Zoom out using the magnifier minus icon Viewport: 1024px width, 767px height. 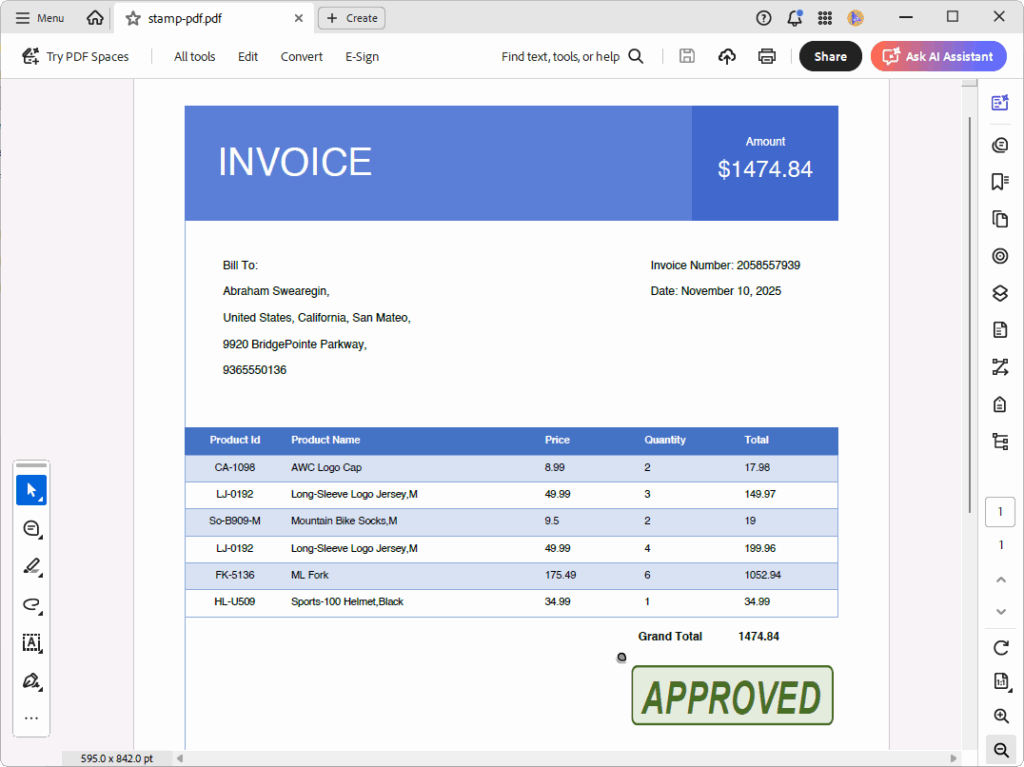(x=999, y=749)
